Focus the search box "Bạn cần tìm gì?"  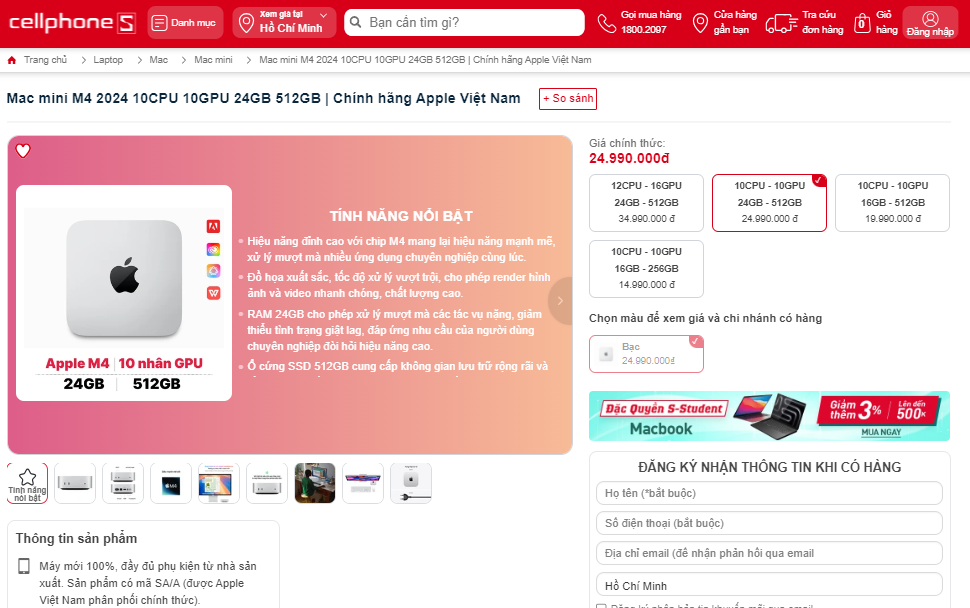click(x=465, y=22)
